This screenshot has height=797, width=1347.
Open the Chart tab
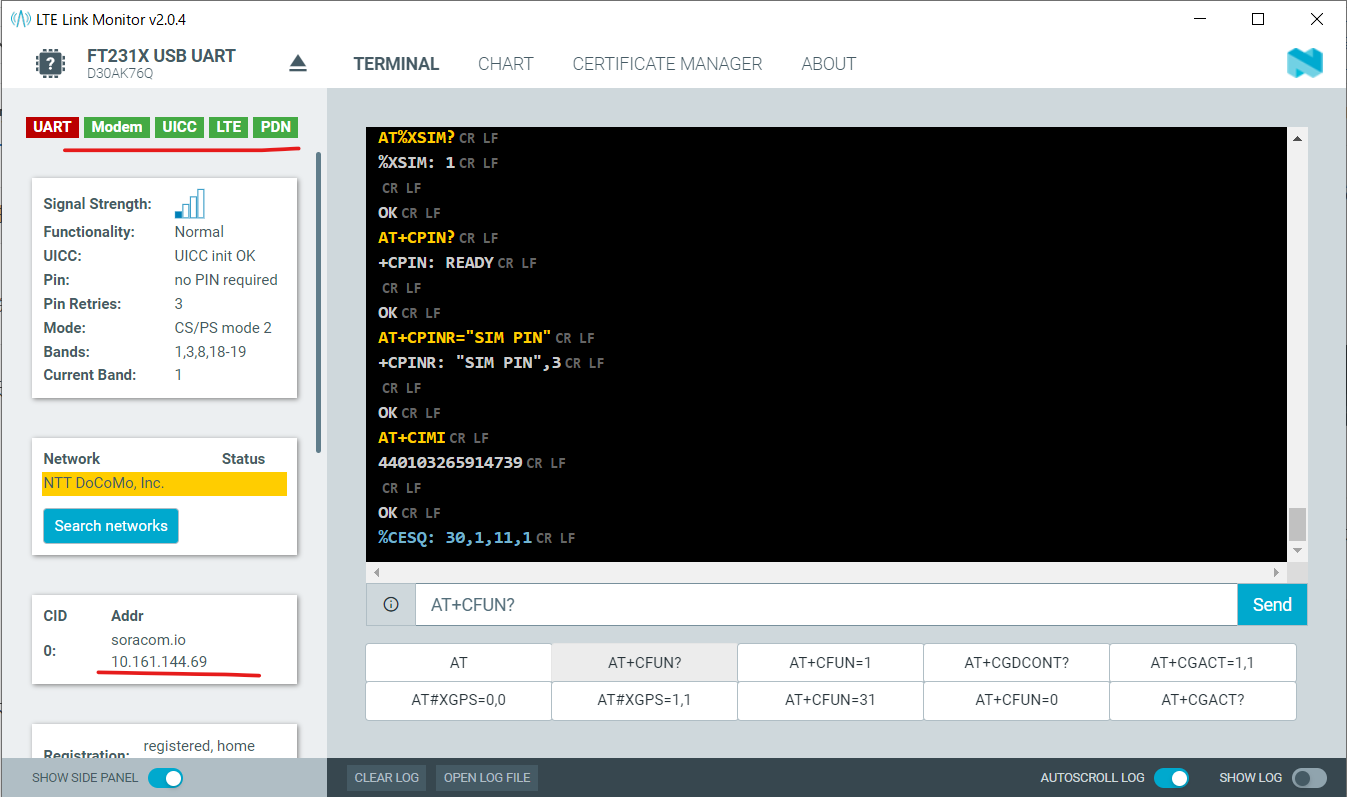tap(505, 64)
